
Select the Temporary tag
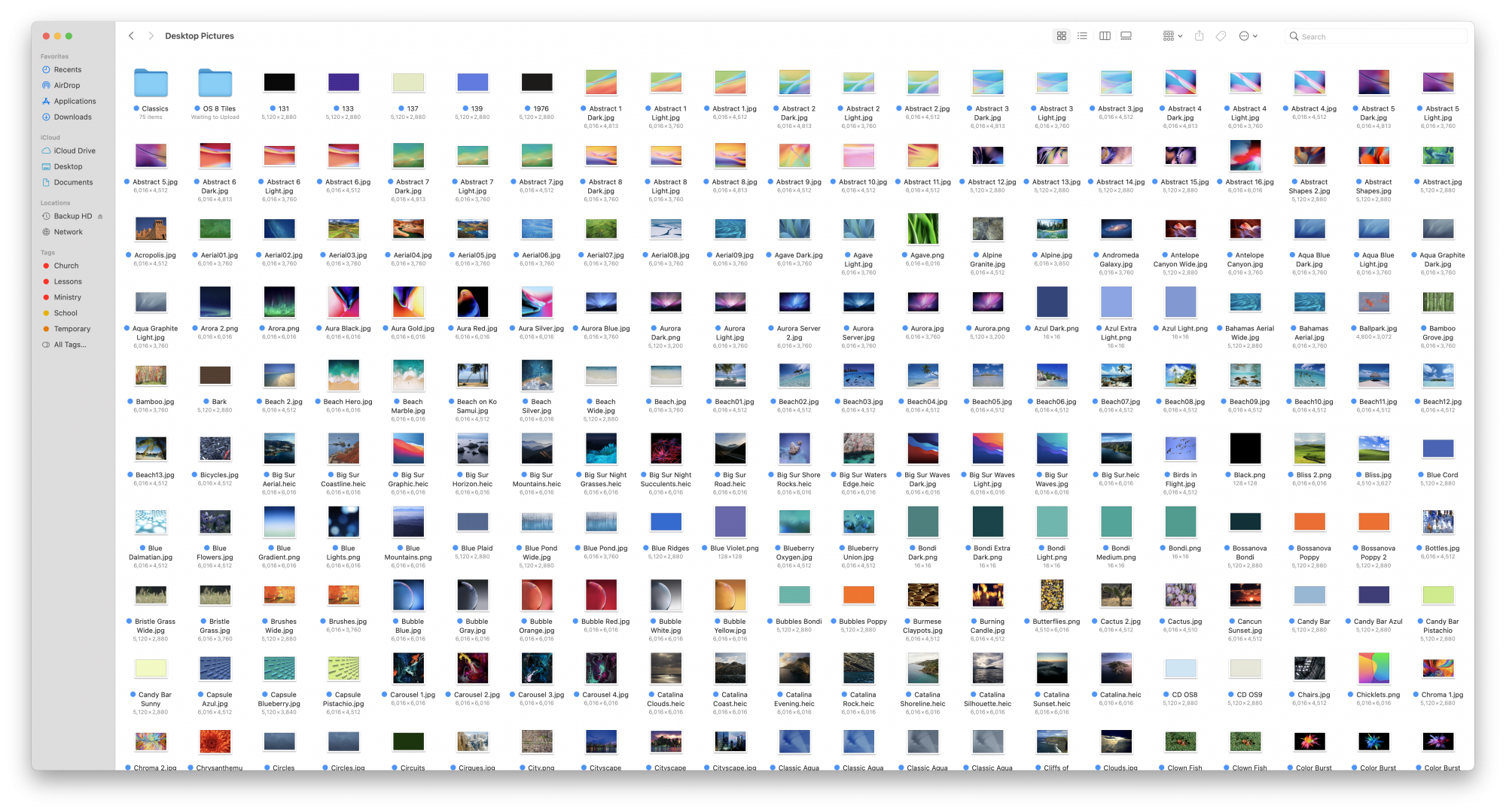pos(73,330)
